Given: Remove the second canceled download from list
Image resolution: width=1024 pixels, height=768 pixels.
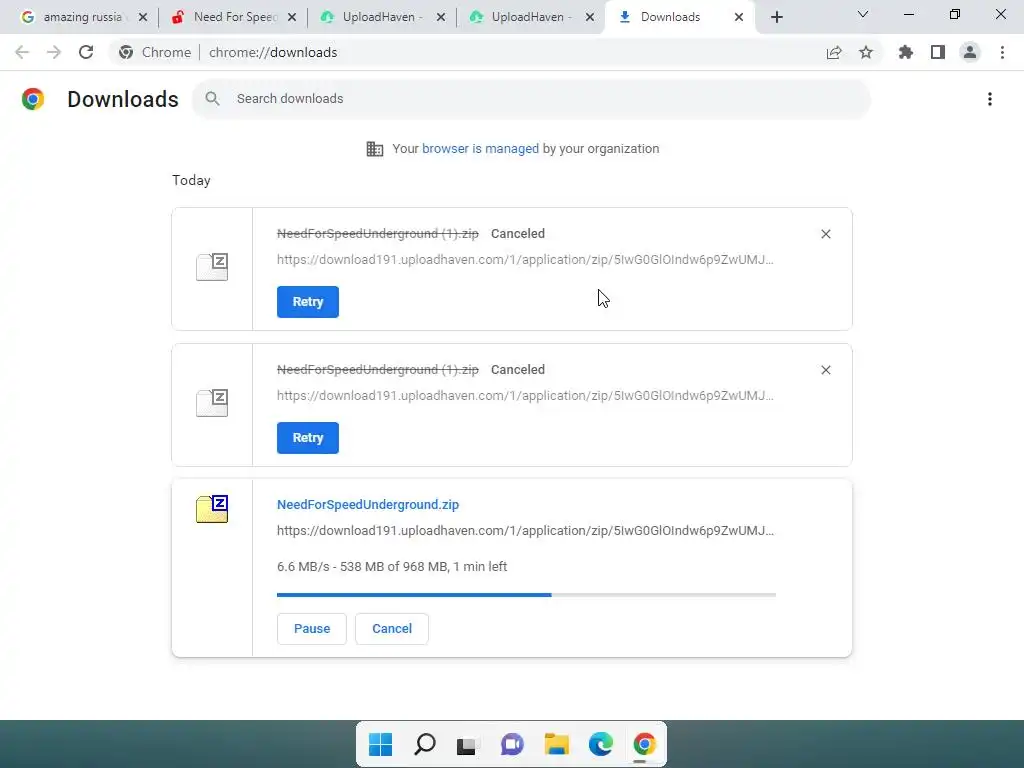Looking at the screenshot, I should click(825, 370).
